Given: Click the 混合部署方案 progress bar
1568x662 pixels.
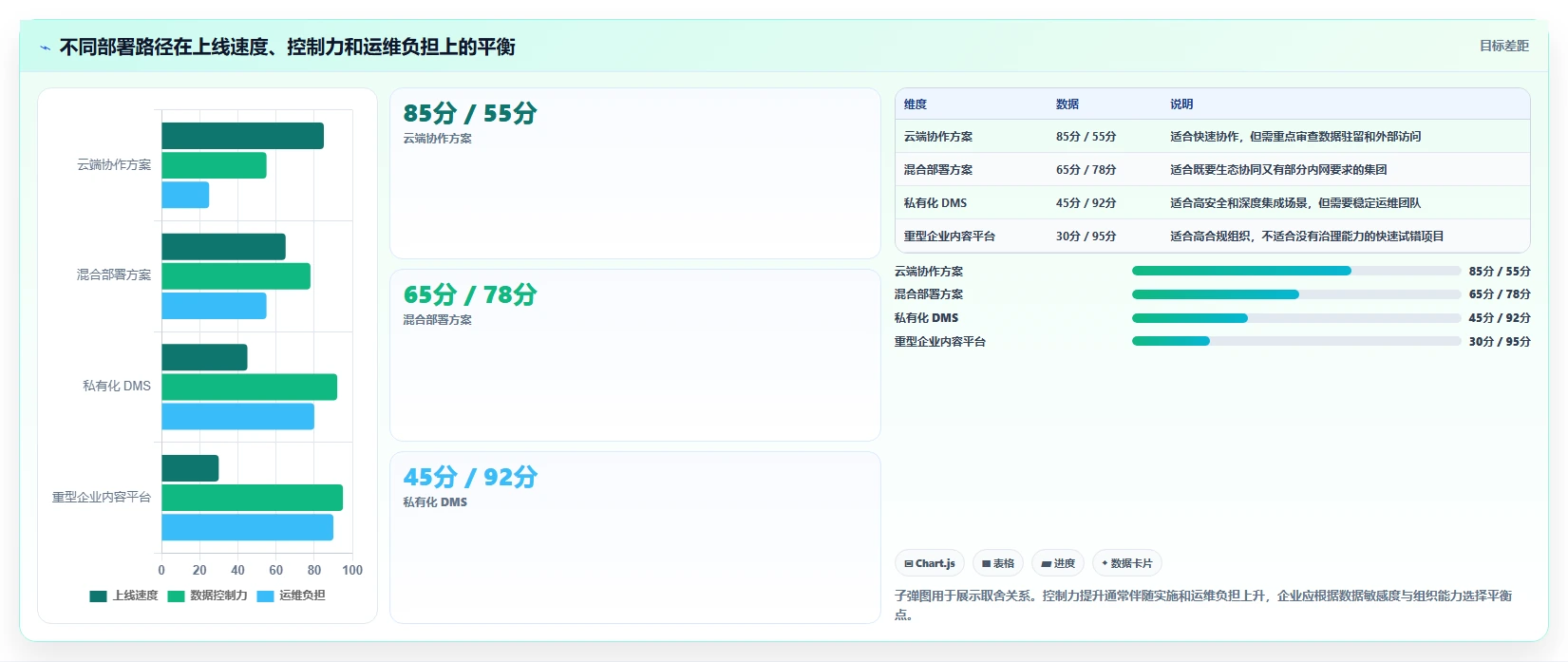Looking at the screenshot, I should (x=1296, y=294).
